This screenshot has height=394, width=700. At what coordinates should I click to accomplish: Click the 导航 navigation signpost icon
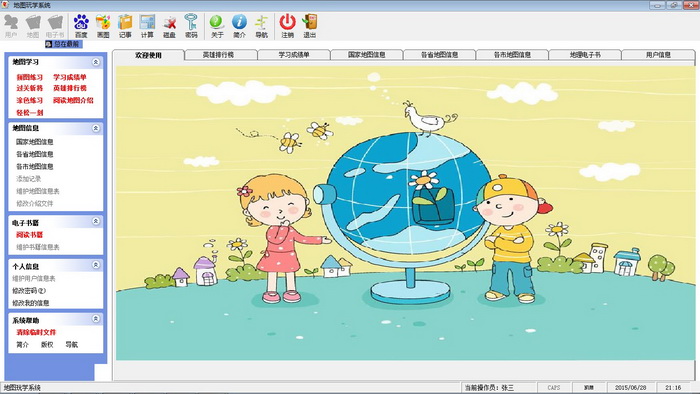[x=261, y=26]
